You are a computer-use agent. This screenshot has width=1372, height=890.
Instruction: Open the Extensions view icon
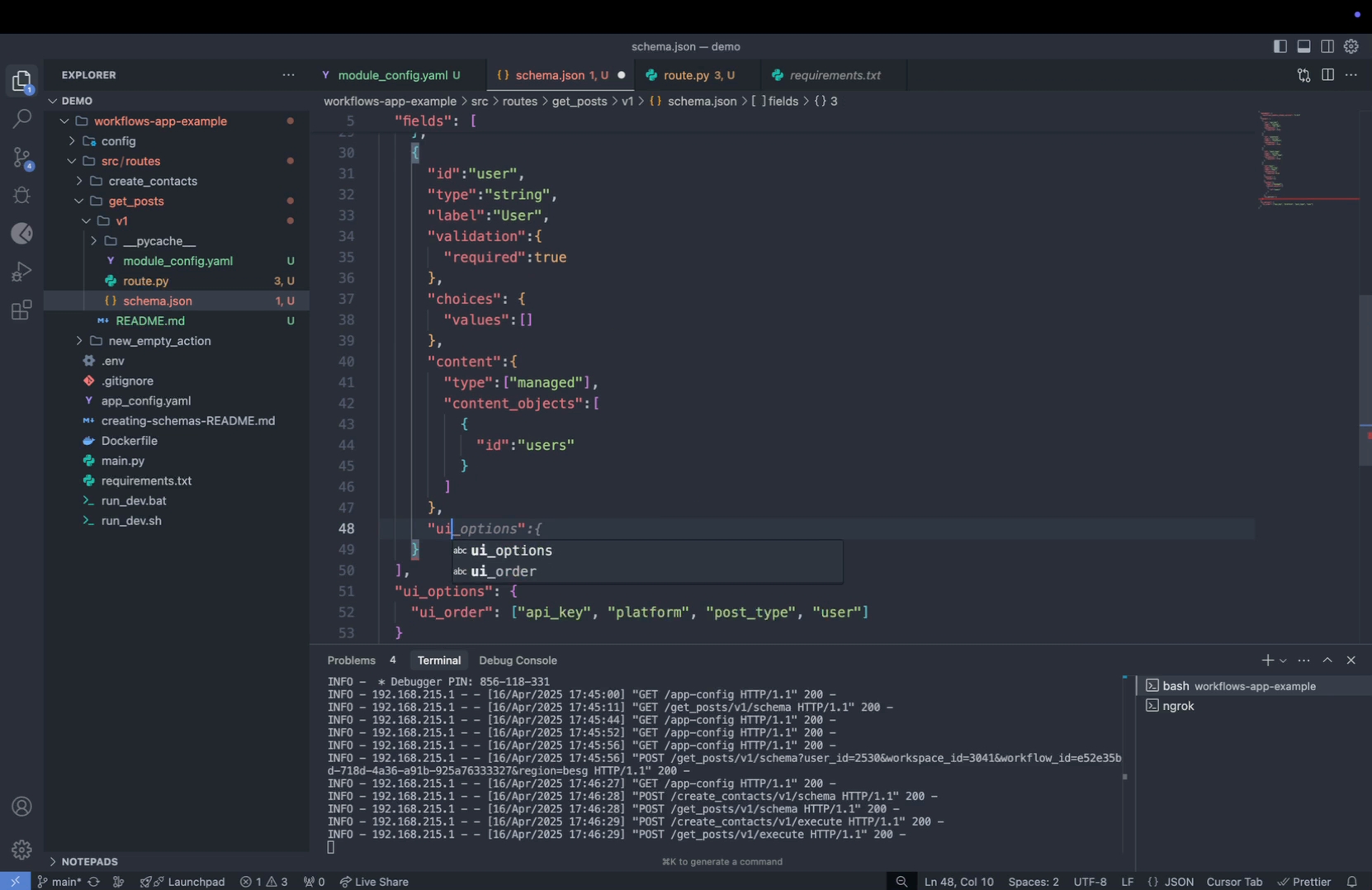(22, 310)
